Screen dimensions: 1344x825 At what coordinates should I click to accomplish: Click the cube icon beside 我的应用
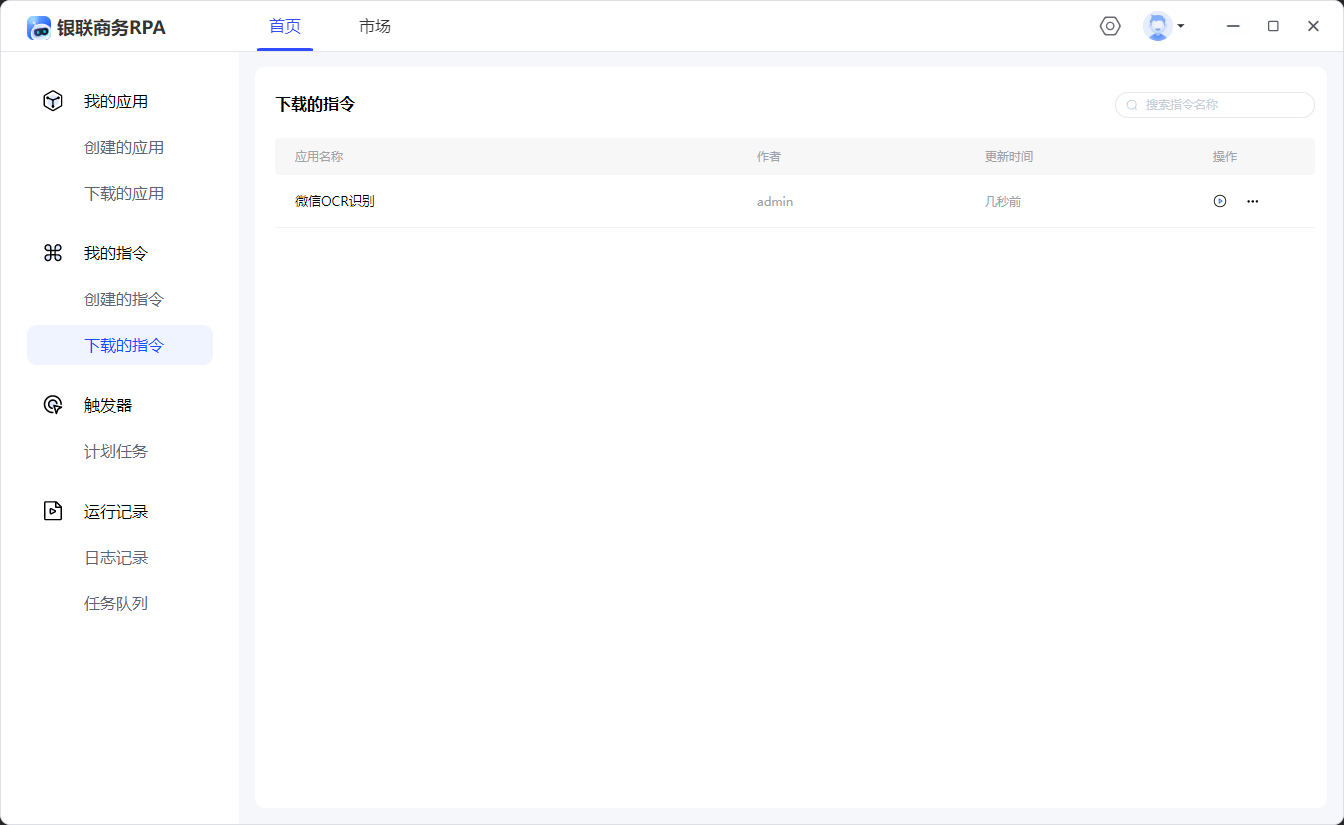53,101
